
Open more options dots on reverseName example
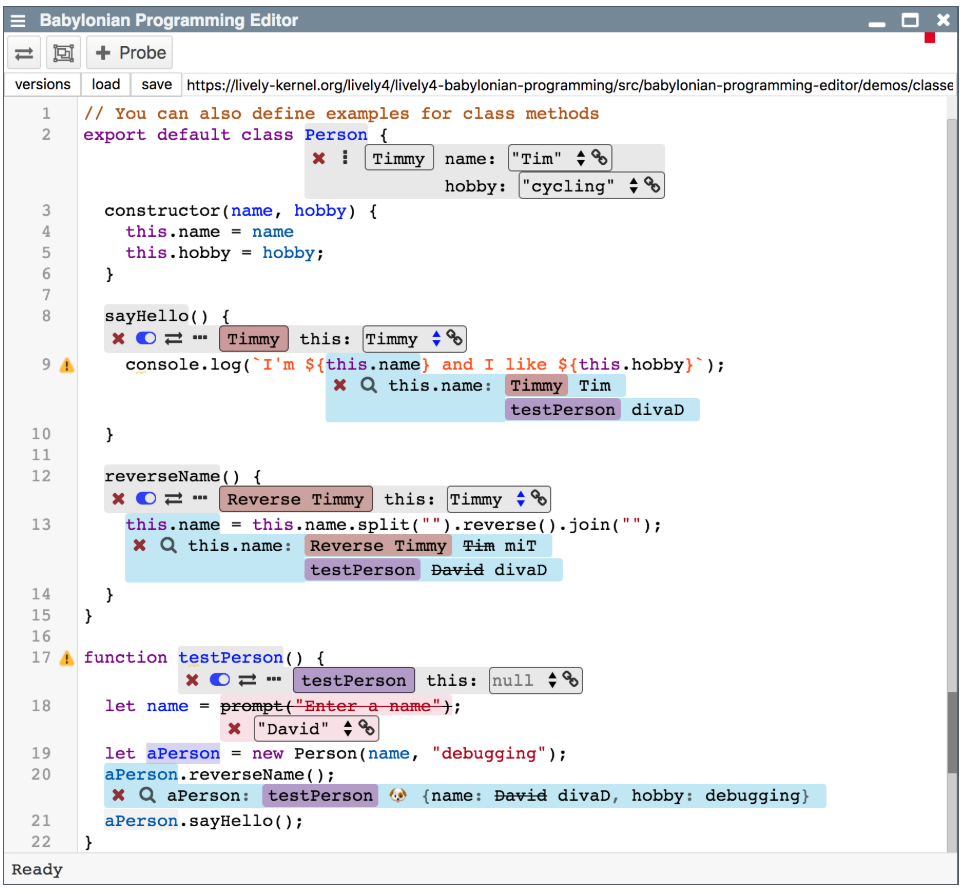tap(199, 498)
